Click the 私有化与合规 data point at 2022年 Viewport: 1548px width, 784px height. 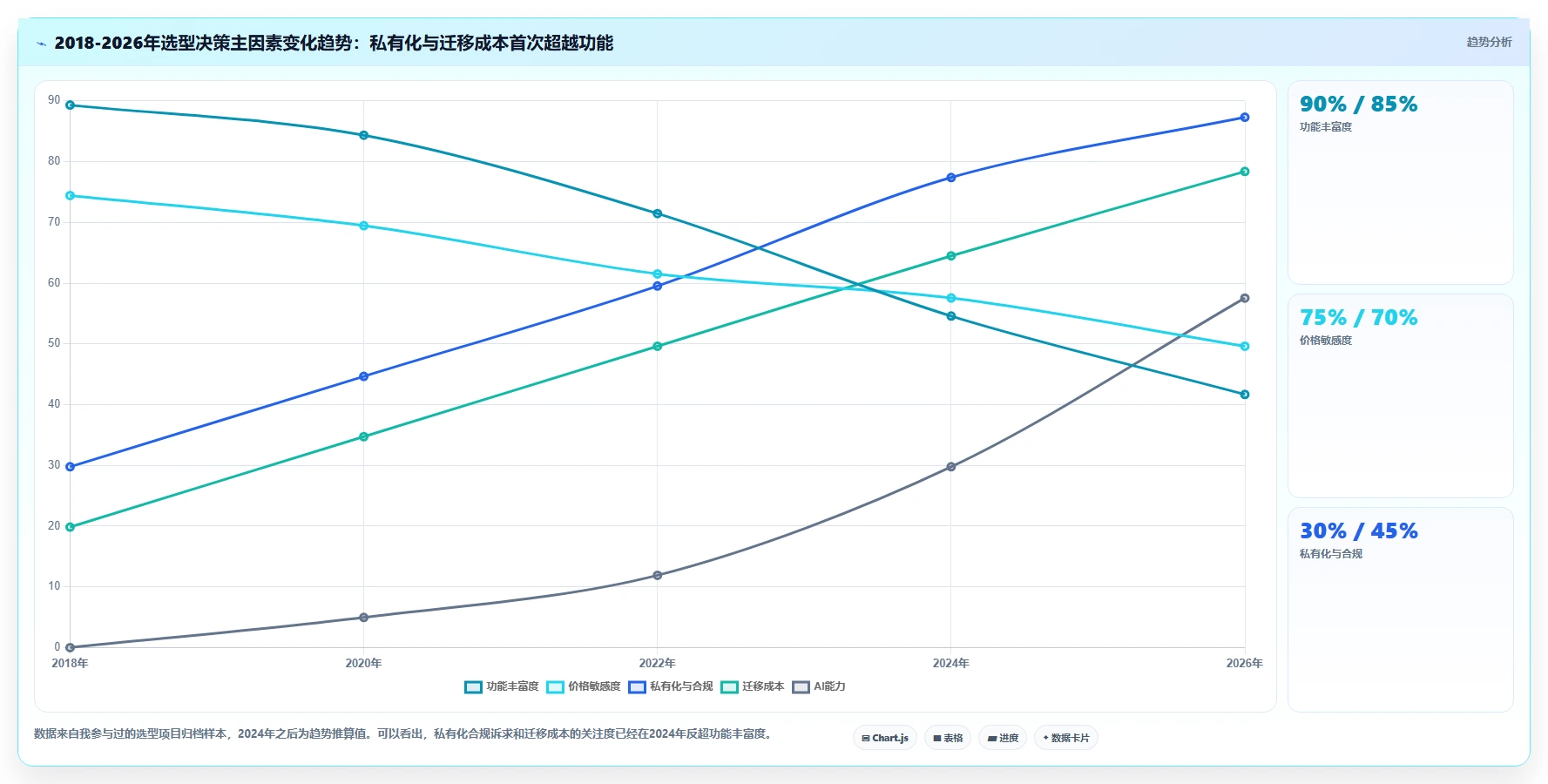[x=658, y=286]
